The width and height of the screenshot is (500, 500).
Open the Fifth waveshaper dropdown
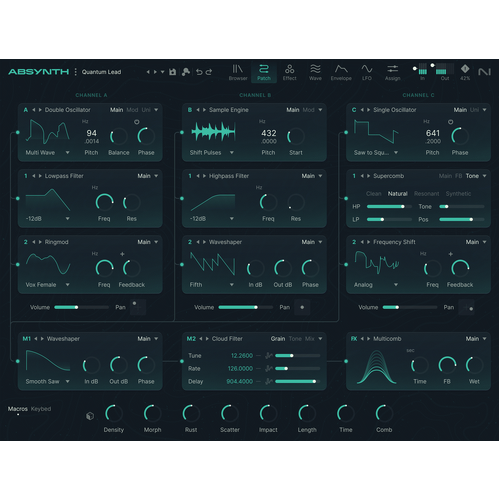[211, 285]
